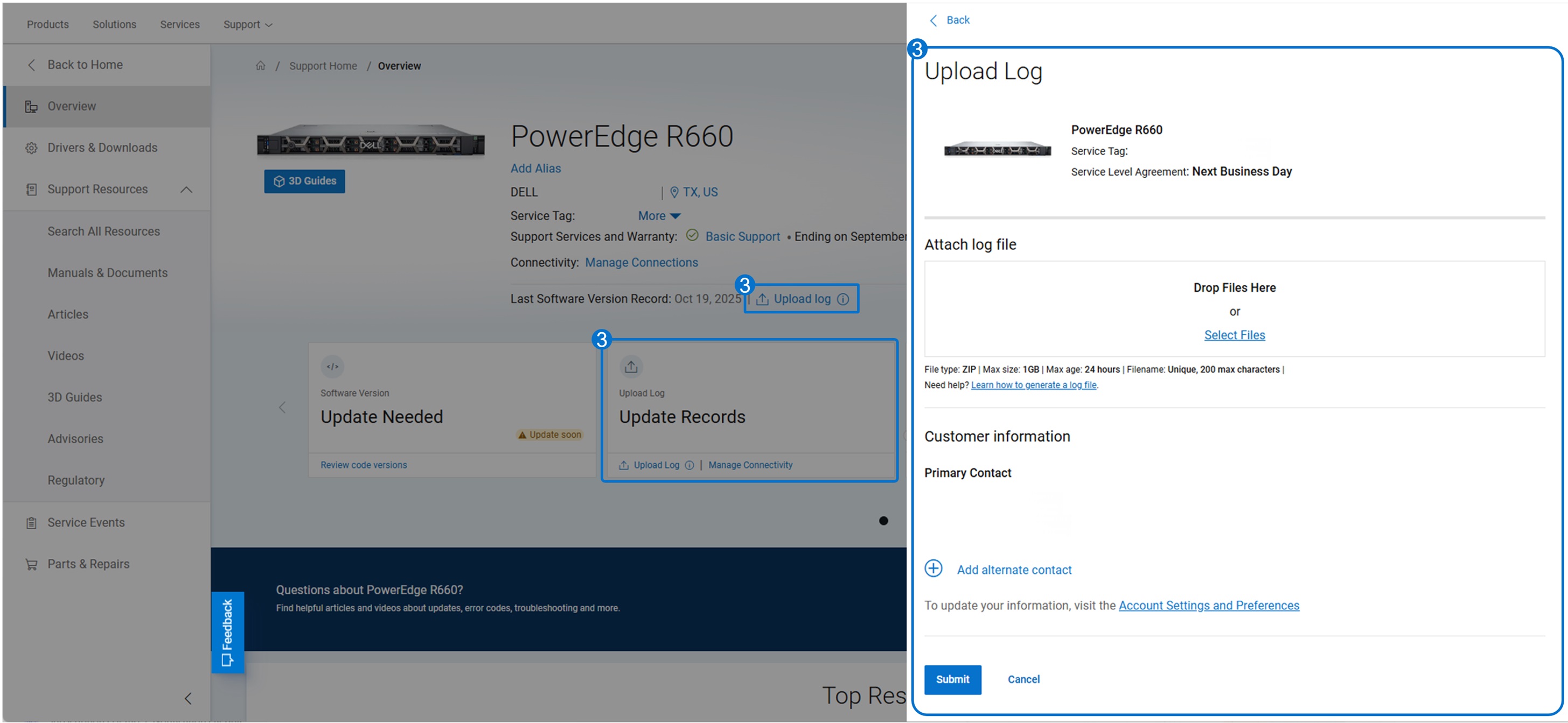1568x723 pixels.
Task: Collapse the Support Resources section
Action: point(187,189)
